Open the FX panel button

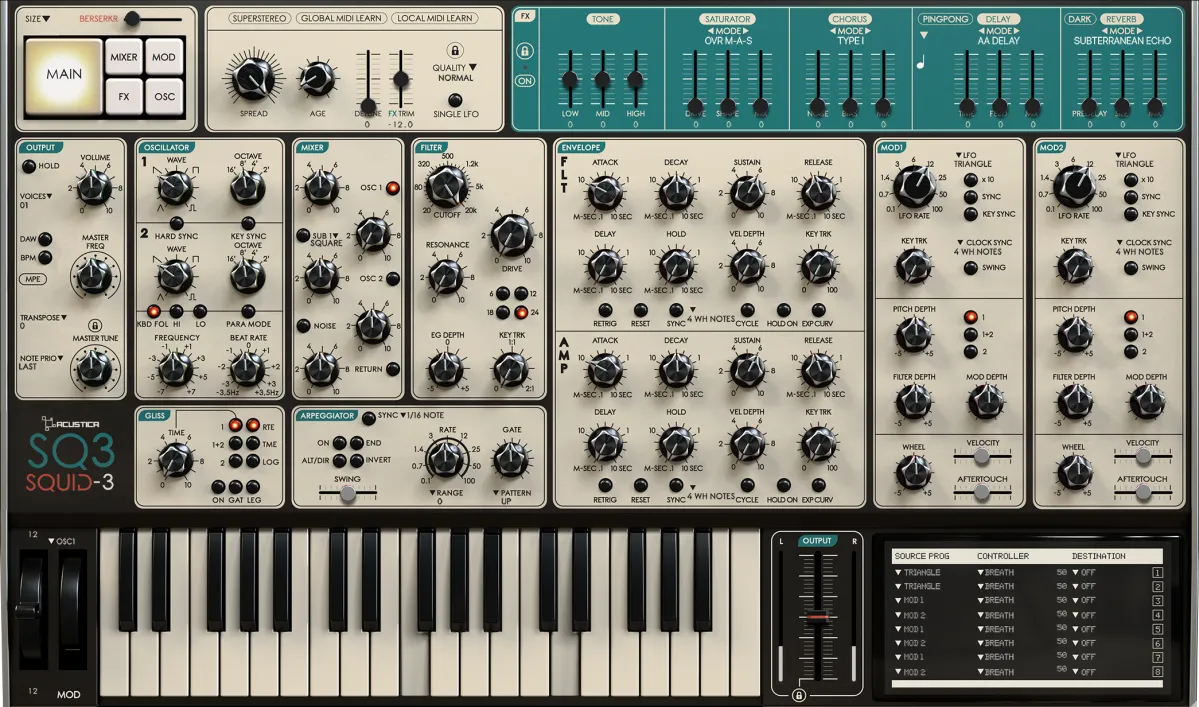(125, 97)
